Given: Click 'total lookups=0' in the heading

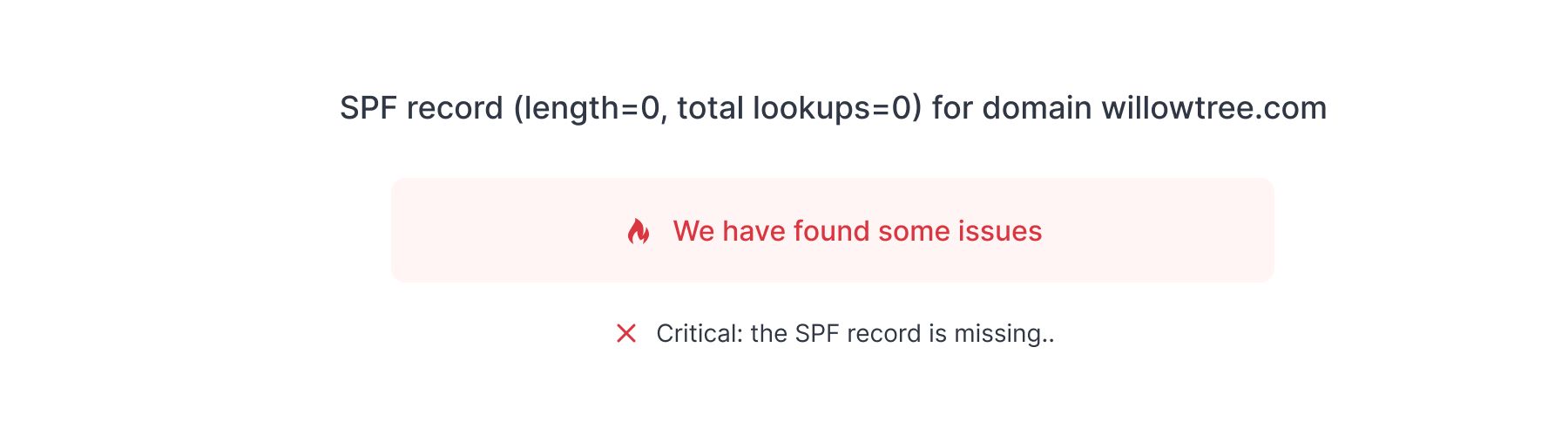Looking at the screenshot, I should (794, 108).
